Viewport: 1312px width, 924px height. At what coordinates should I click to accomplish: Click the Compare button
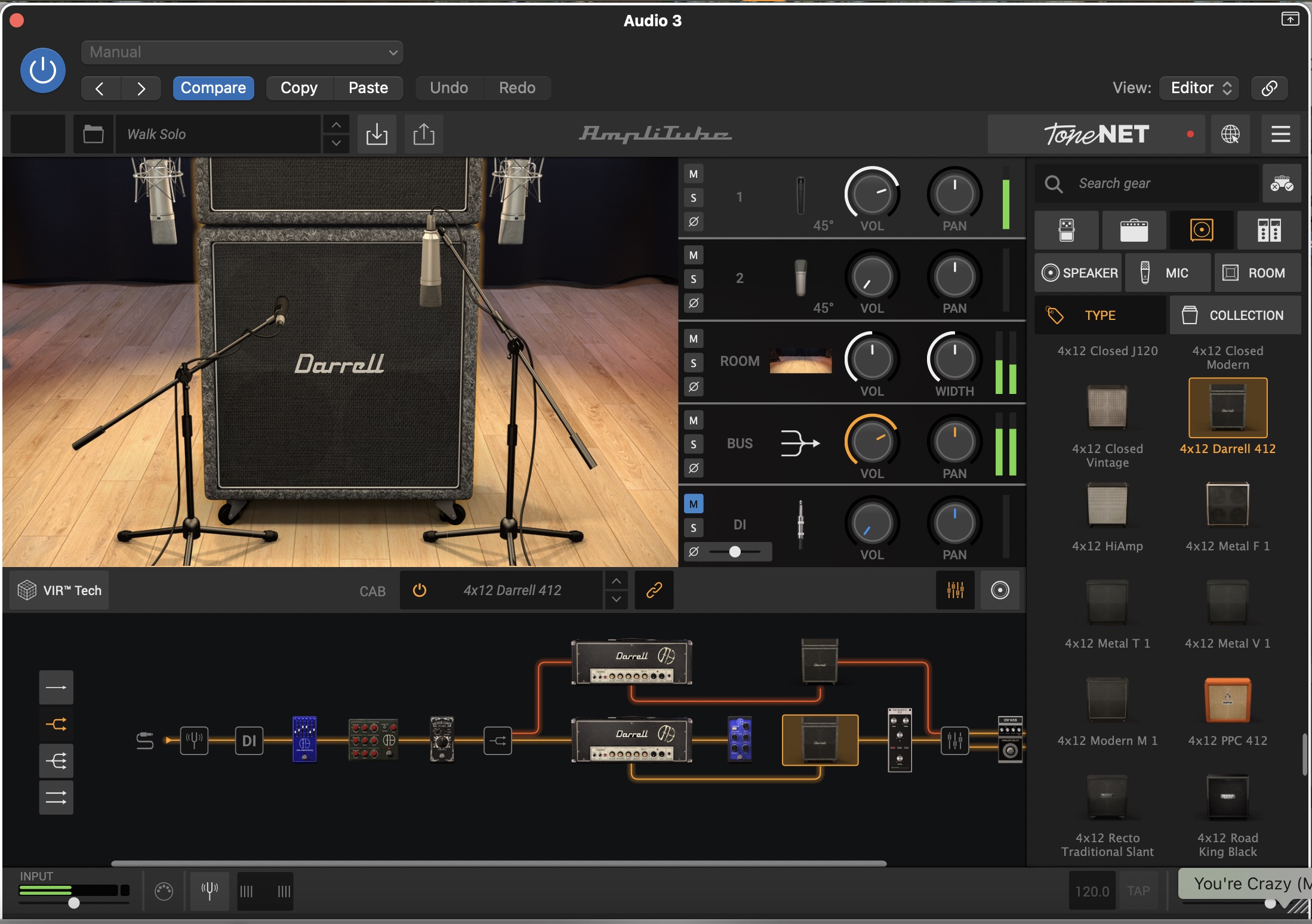tap(213, 88)
